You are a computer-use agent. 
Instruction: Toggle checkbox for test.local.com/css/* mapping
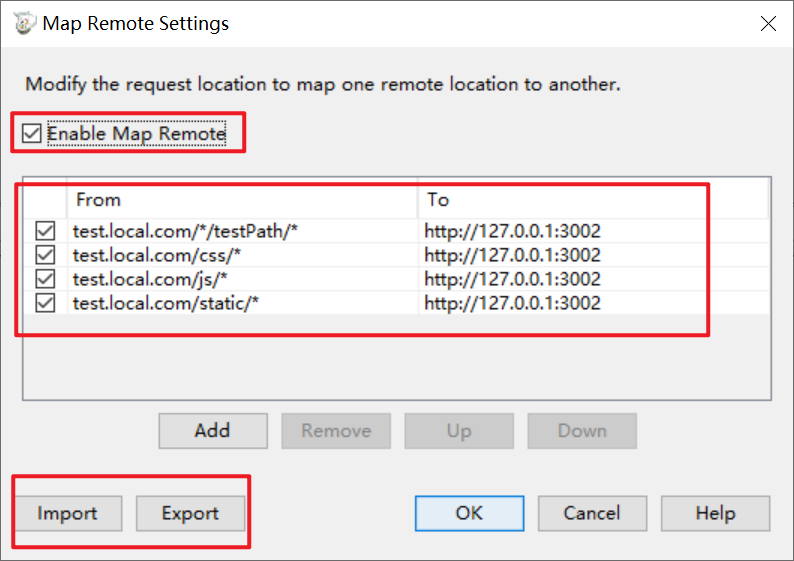(45, 255)
